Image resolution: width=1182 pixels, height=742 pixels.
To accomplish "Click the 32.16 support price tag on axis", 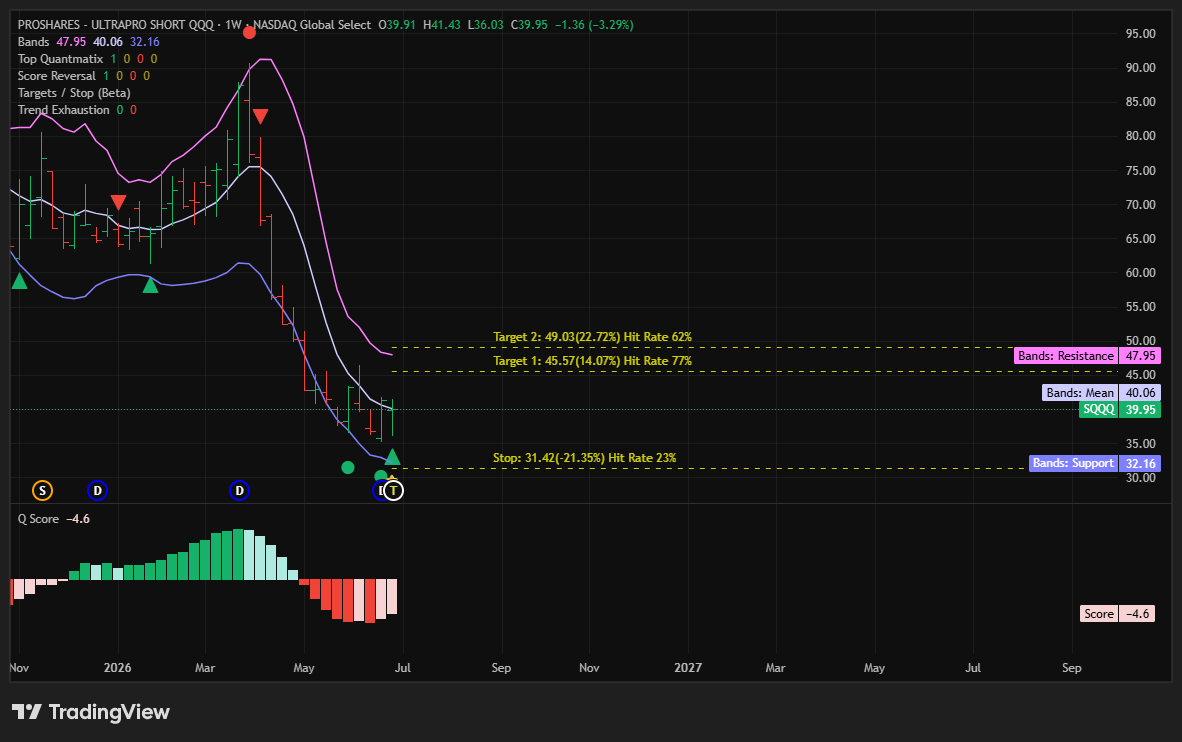I will (x=1140, y=463).
